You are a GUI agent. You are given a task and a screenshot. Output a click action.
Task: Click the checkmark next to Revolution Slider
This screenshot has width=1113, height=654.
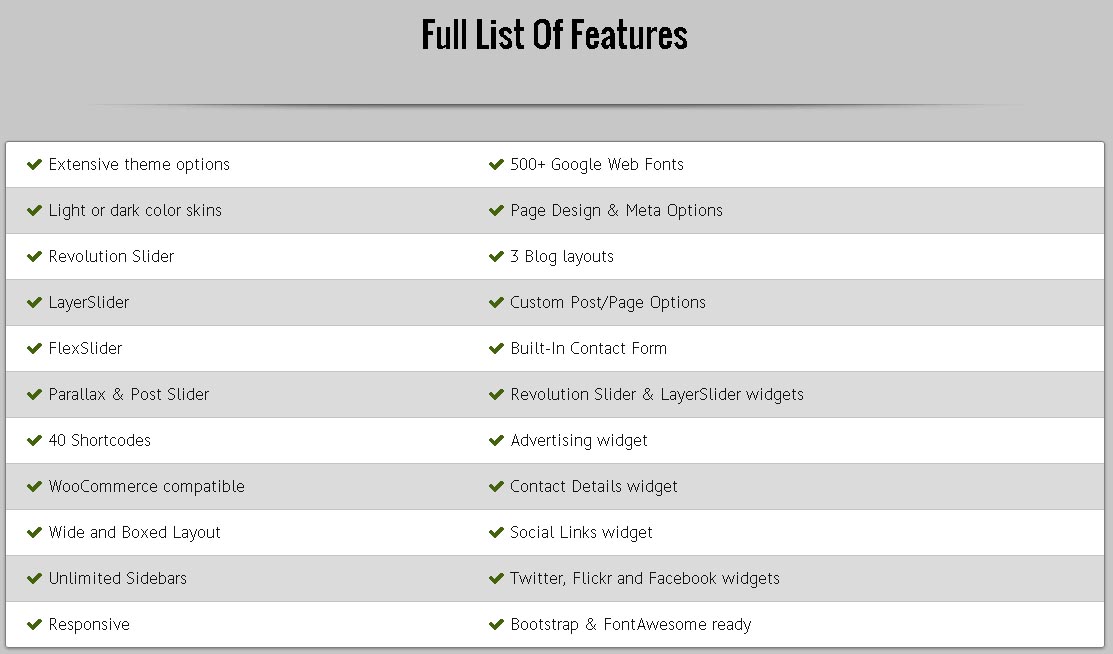[34, 256]
